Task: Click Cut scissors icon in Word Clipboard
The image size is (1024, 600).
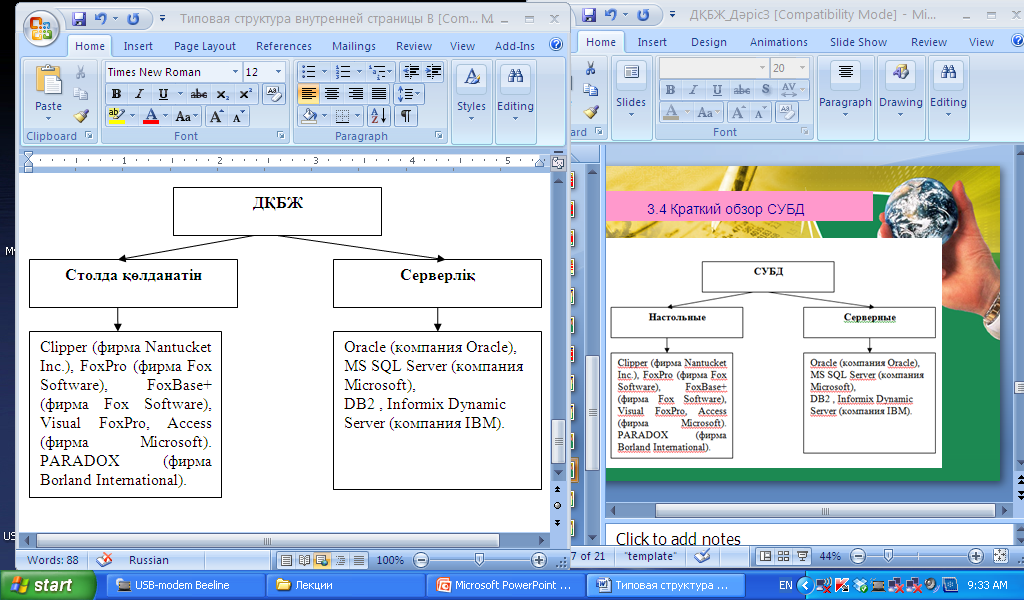Action: (80, 72)
